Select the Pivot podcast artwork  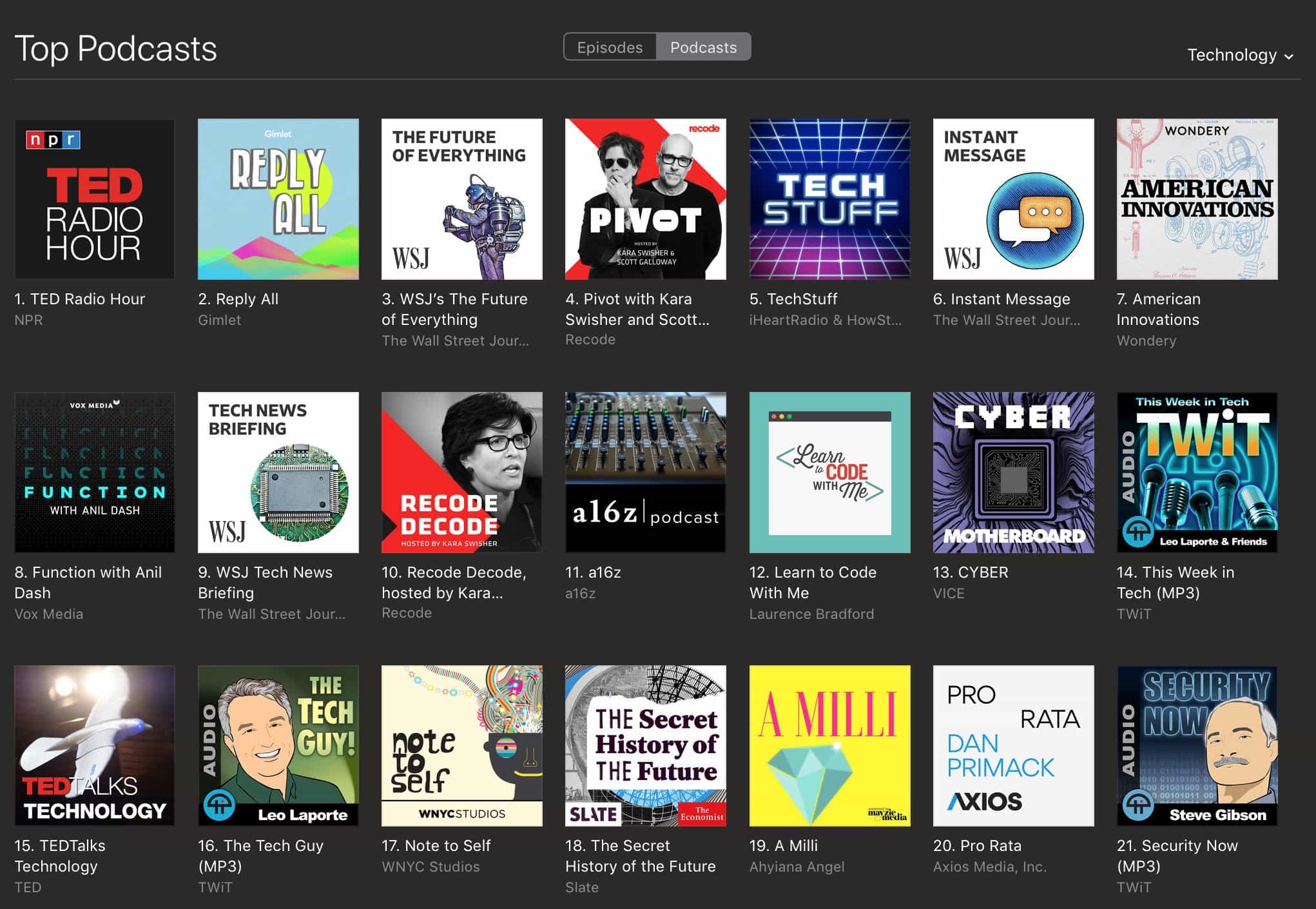click(645, 199)
